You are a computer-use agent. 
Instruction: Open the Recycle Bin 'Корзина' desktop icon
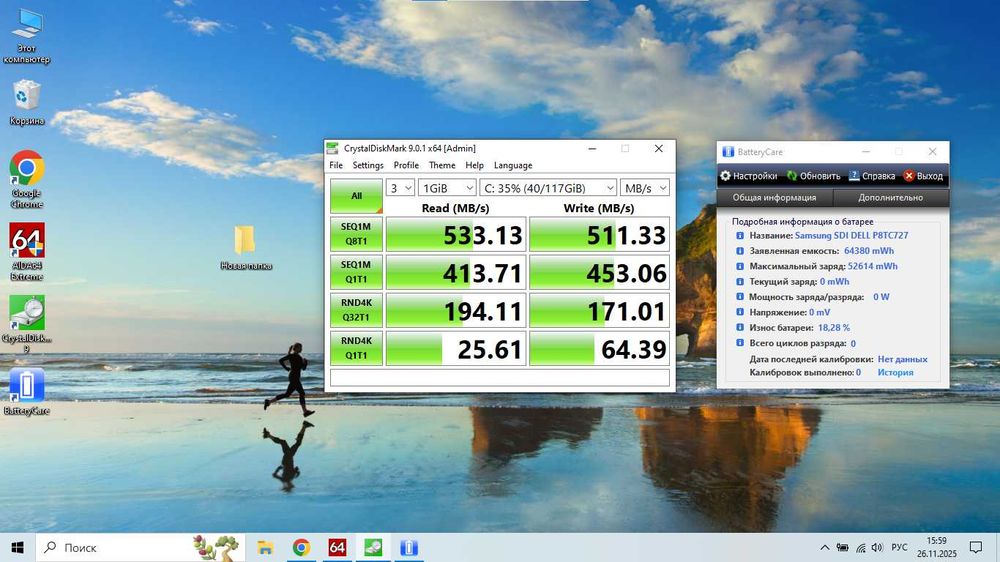coord(27,102)
